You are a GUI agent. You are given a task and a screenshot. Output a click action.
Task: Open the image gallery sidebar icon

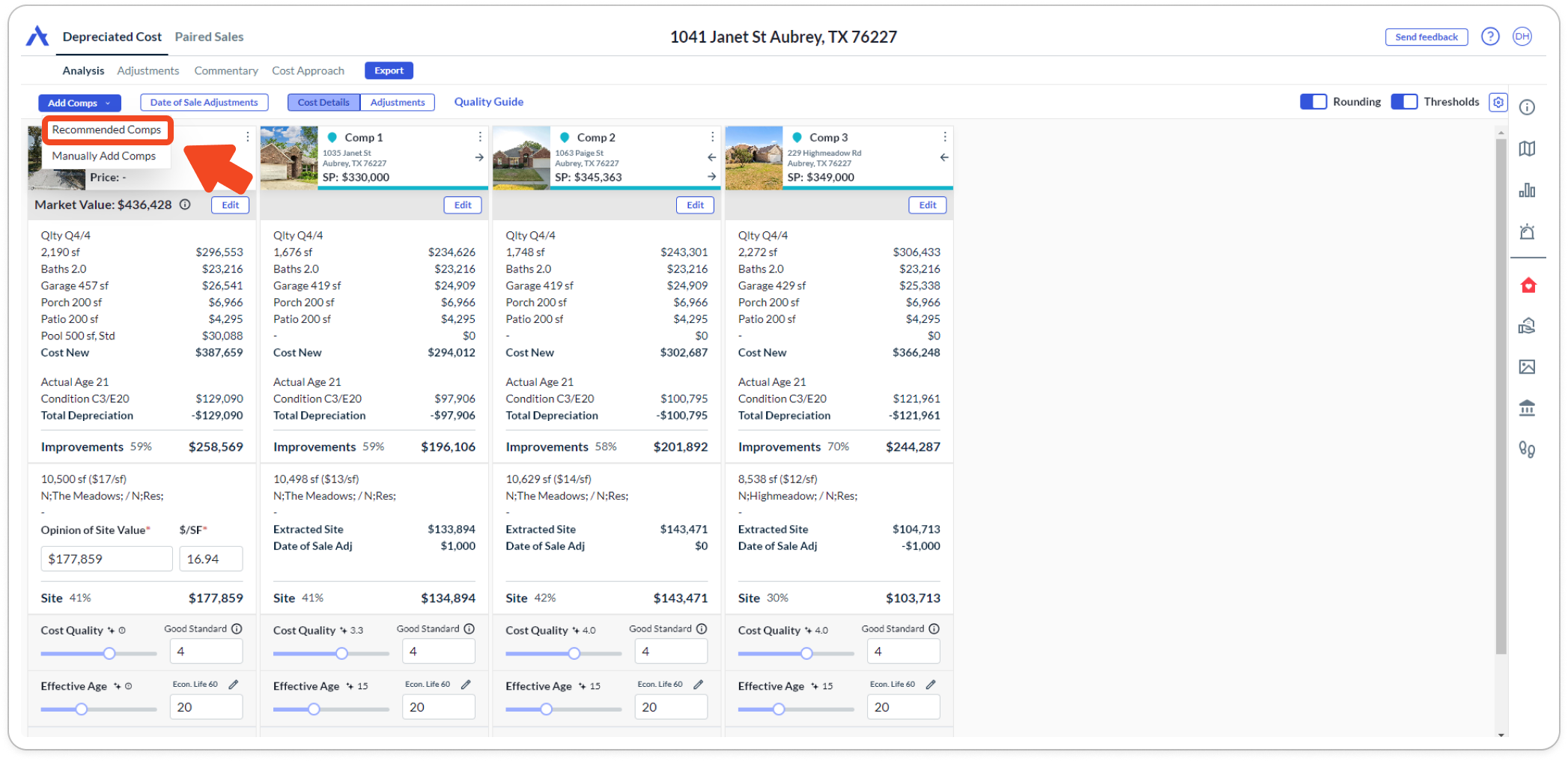point(1527,366)
